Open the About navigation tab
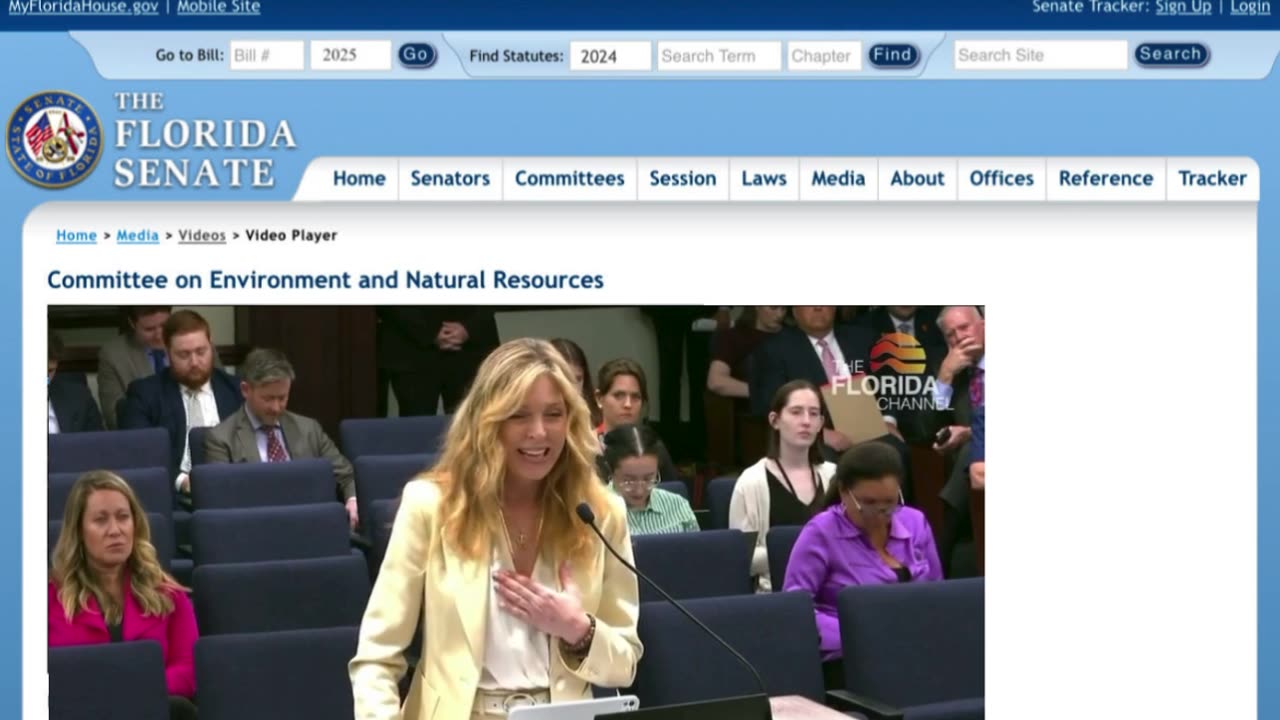The width and height of the screenshot is (1280, 720). pyautogui.click(x=917, y=178)
